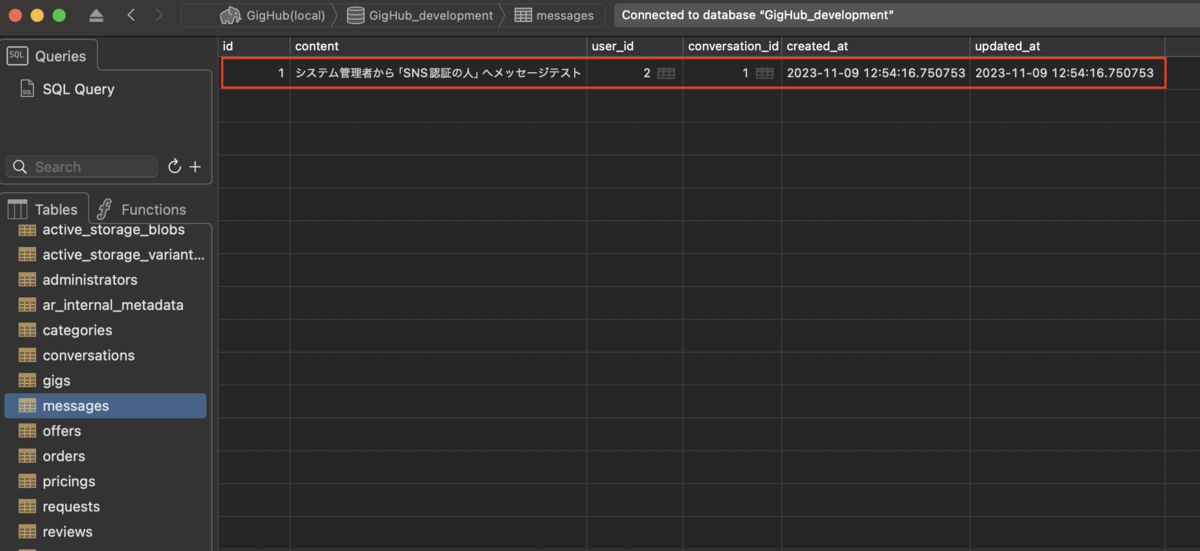Click the table icon of active_storage_blobs

(27, 230)
